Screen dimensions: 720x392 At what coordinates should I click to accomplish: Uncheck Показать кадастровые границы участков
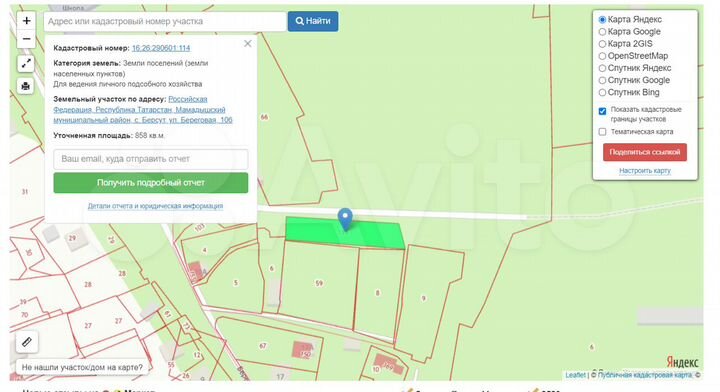coord(602,111)
